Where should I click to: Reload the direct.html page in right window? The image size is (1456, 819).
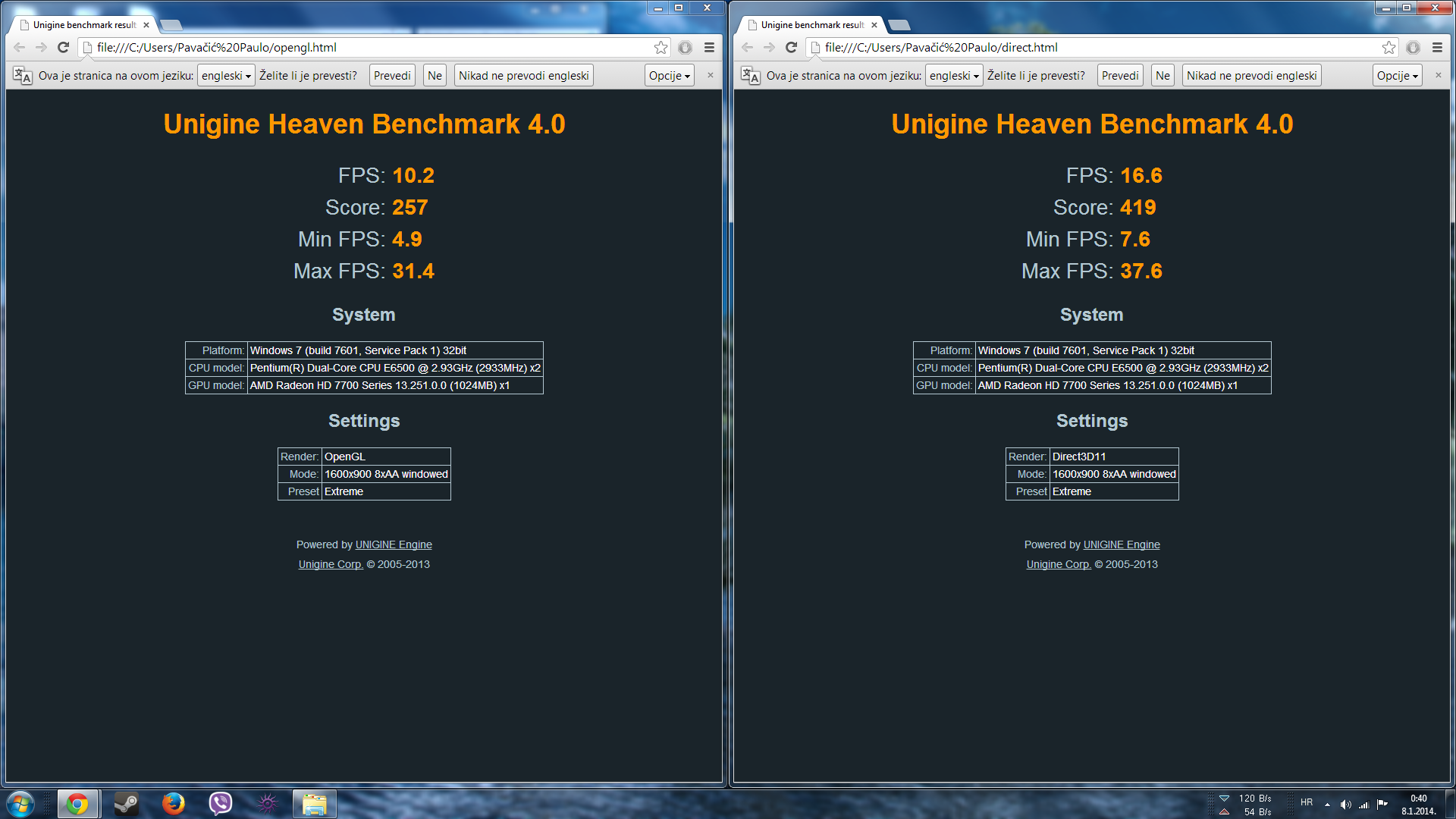pyautogui.click(x=792, y=47)
